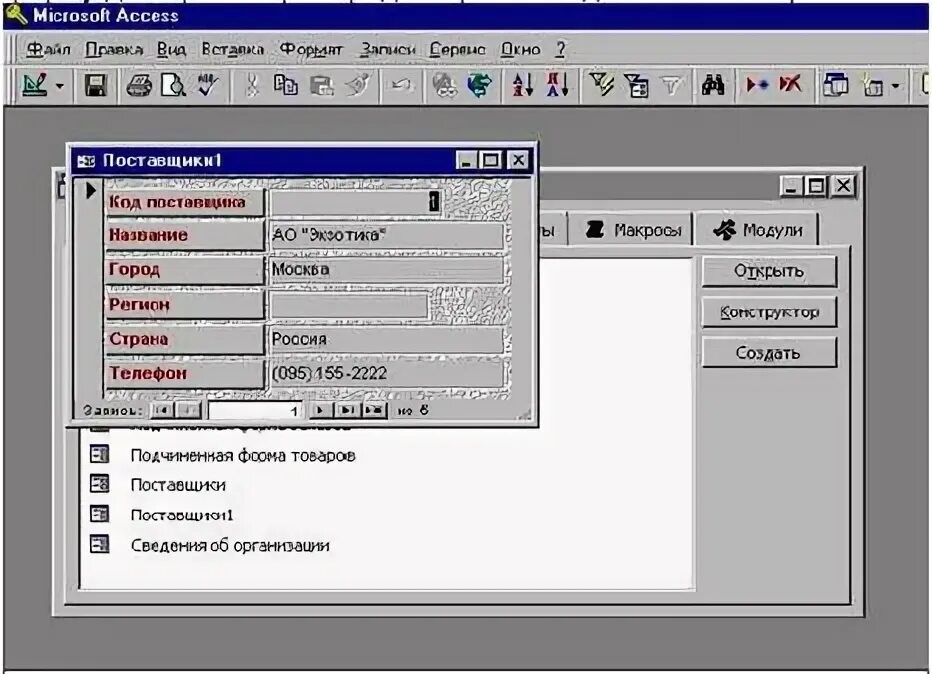The image size is (932, 674).
Task: Click the record selector arrow in Поставщики1
Action: click(90, 191)
